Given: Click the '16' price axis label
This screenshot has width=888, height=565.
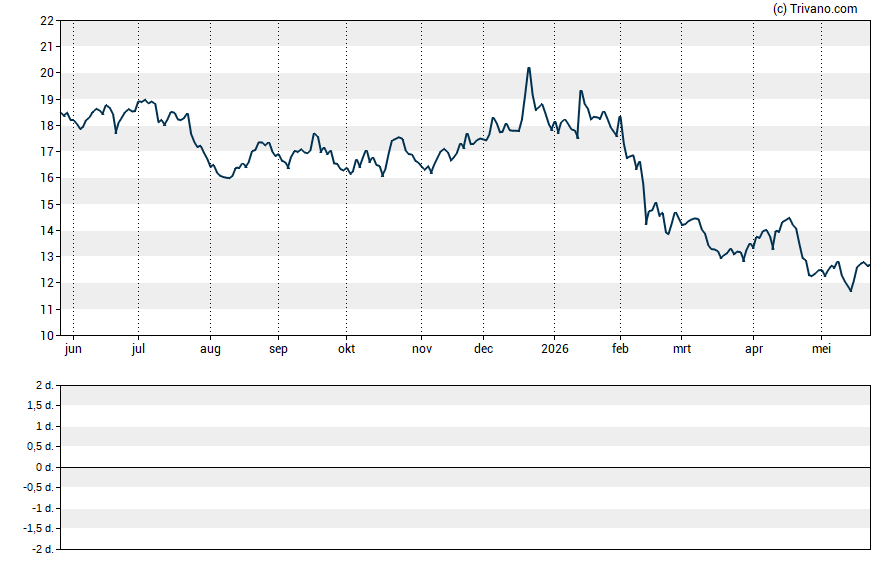Looking at the screenshot, I should pyautogui.click(x=47, y=178).
